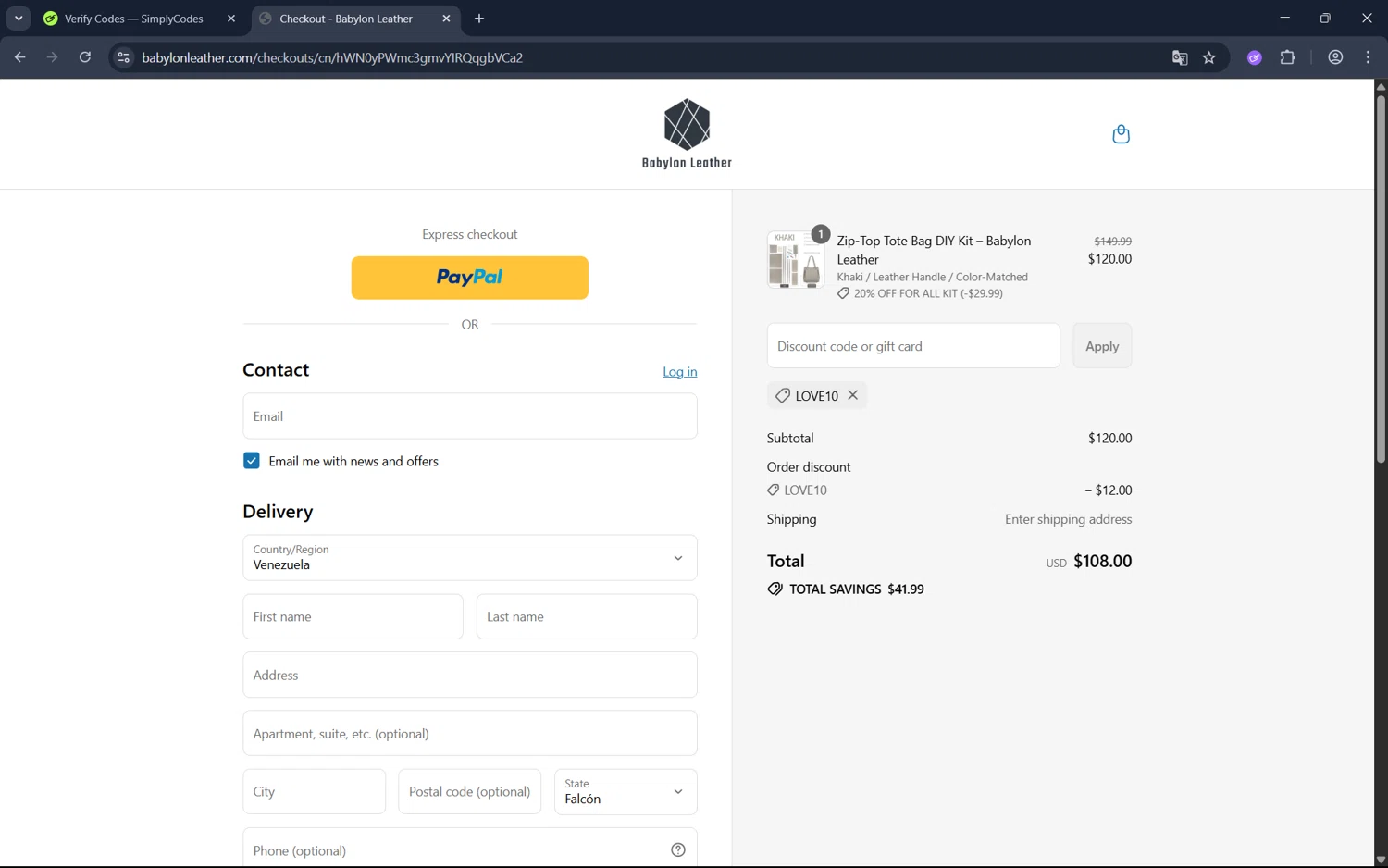View site information icon in address bar

(x=123, y=57)
